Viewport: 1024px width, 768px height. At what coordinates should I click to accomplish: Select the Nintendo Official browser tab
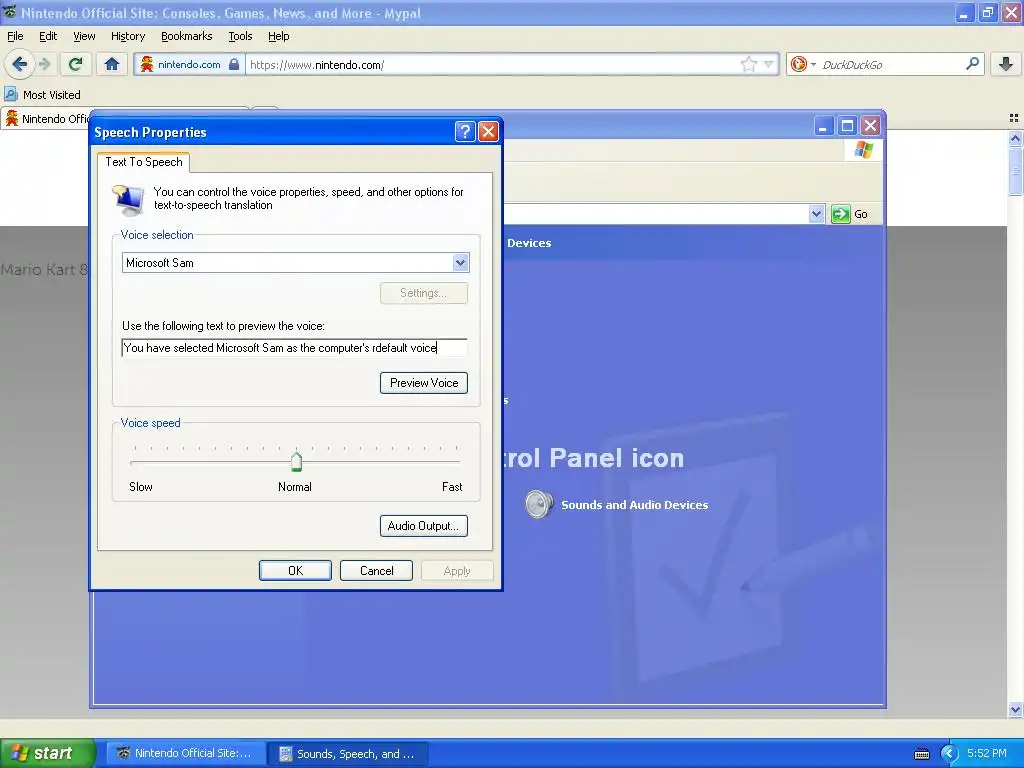49,119
